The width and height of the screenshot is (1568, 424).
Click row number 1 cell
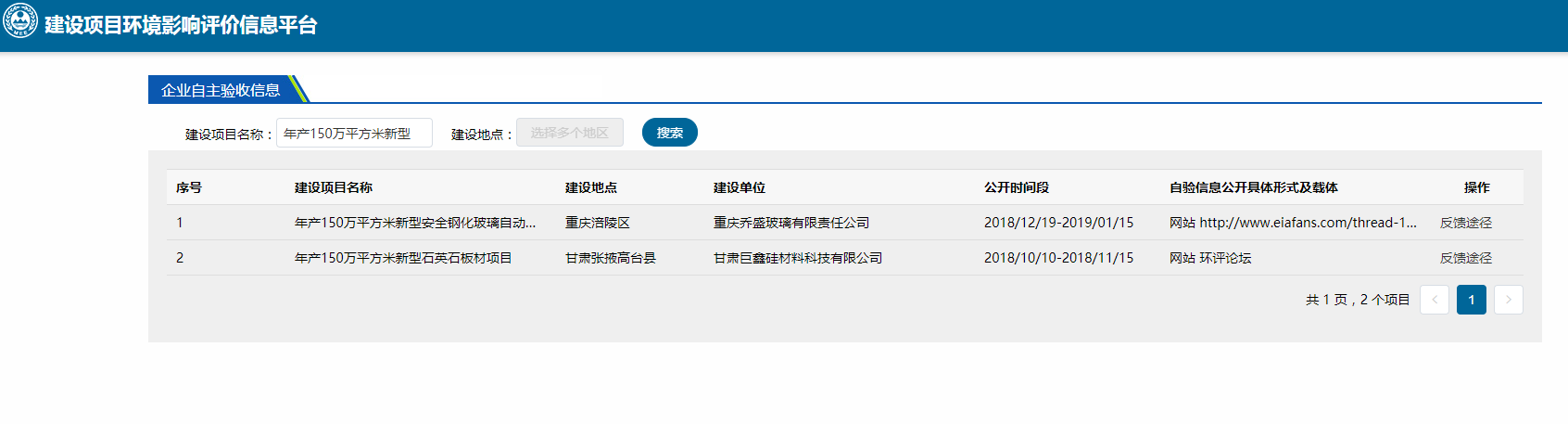[x=180, y=223]
